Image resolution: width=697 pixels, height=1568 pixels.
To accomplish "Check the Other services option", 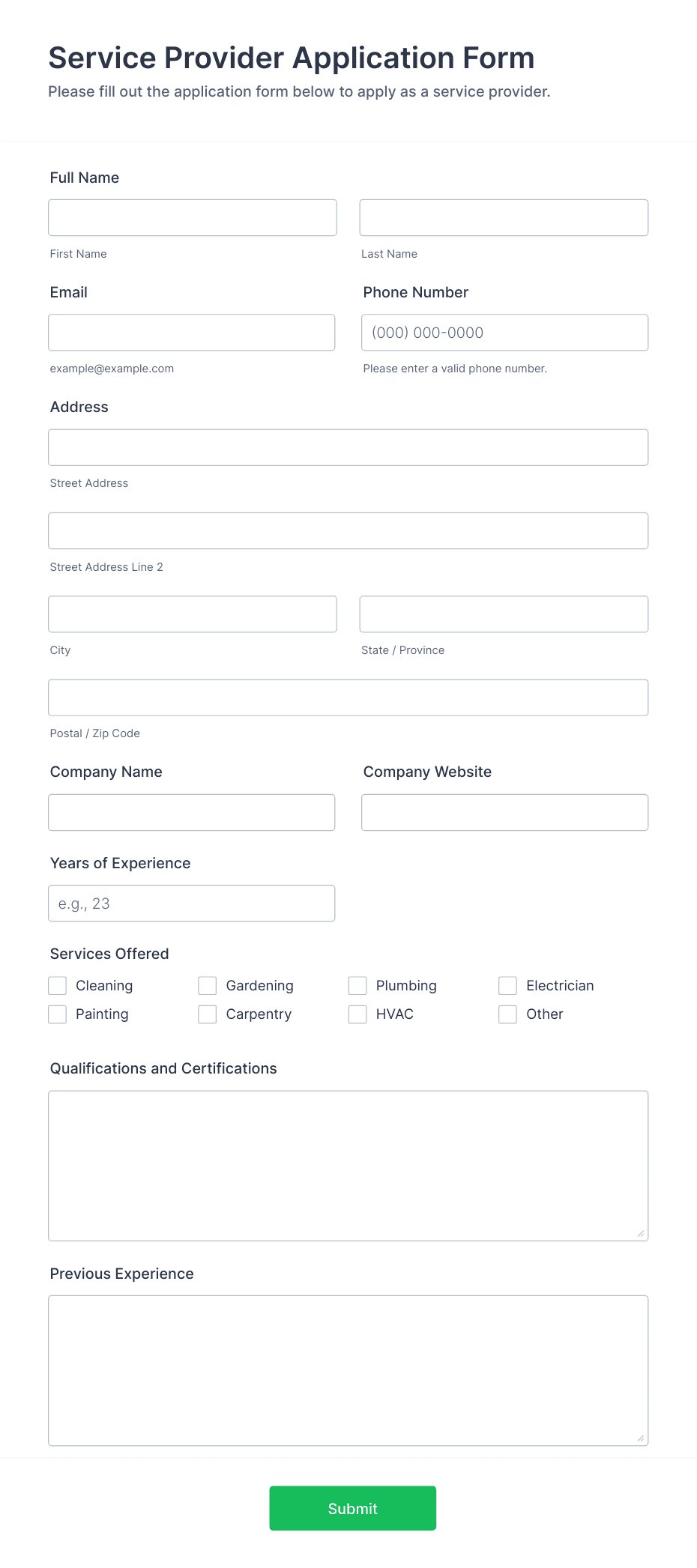I will tap(507, 1014).
